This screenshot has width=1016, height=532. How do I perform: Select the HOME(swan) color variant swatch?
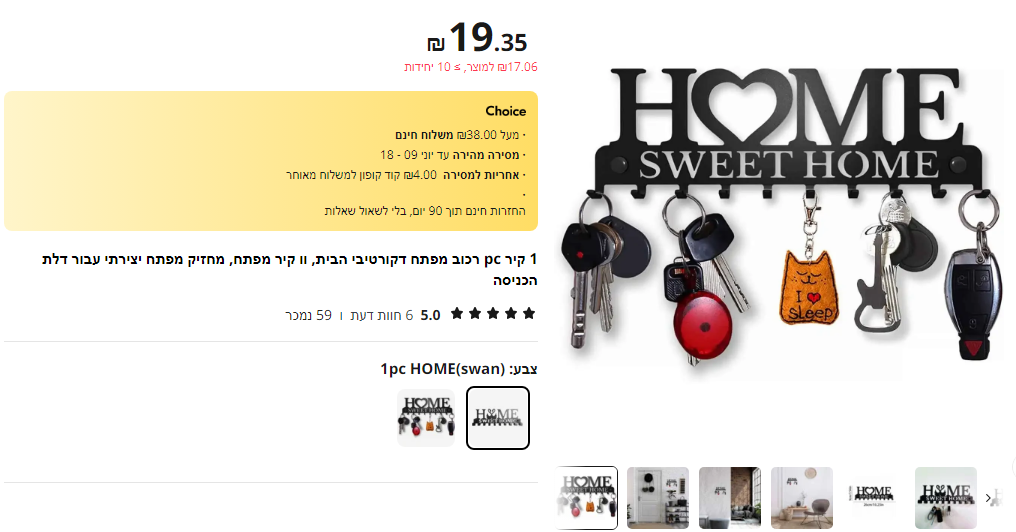coord(498,418)
